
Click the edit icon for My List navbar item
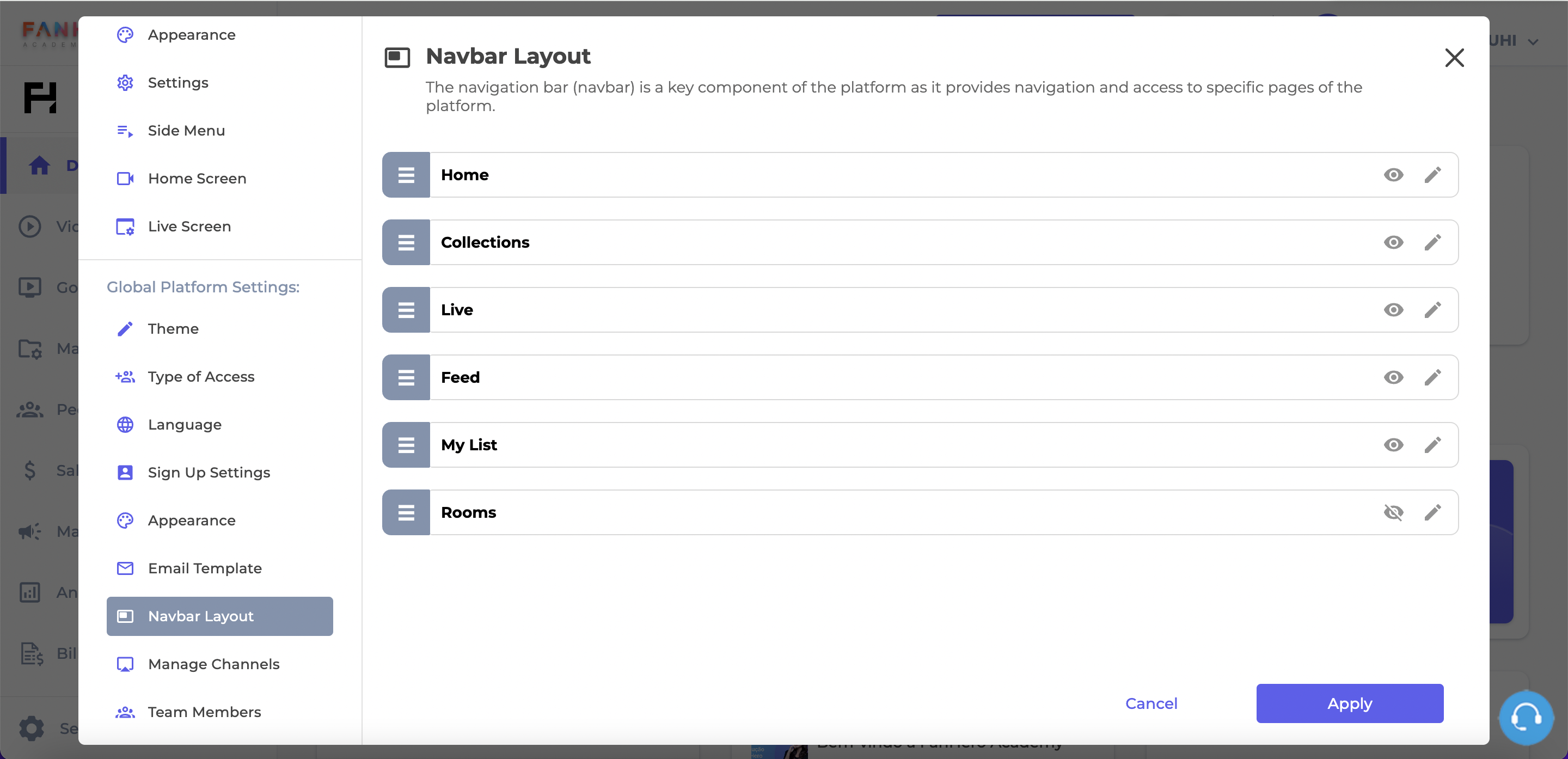[x=1433, y=444]
